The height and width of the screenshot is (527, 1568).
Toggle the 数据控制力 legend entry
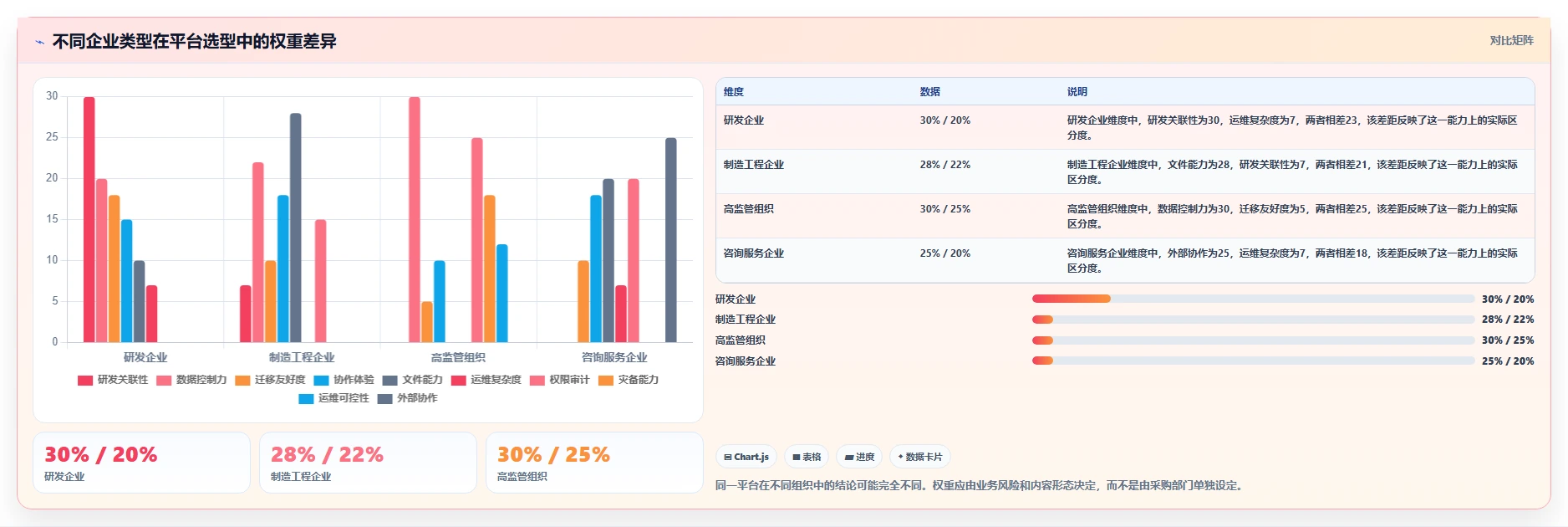(191, 380)
